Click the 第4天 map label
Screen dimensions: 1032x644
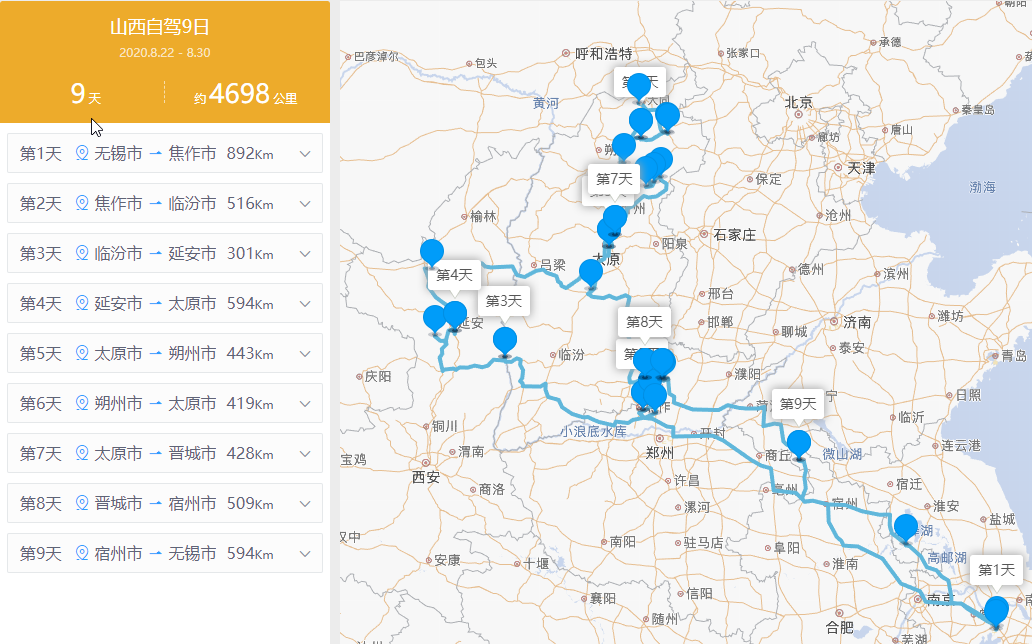454,274
